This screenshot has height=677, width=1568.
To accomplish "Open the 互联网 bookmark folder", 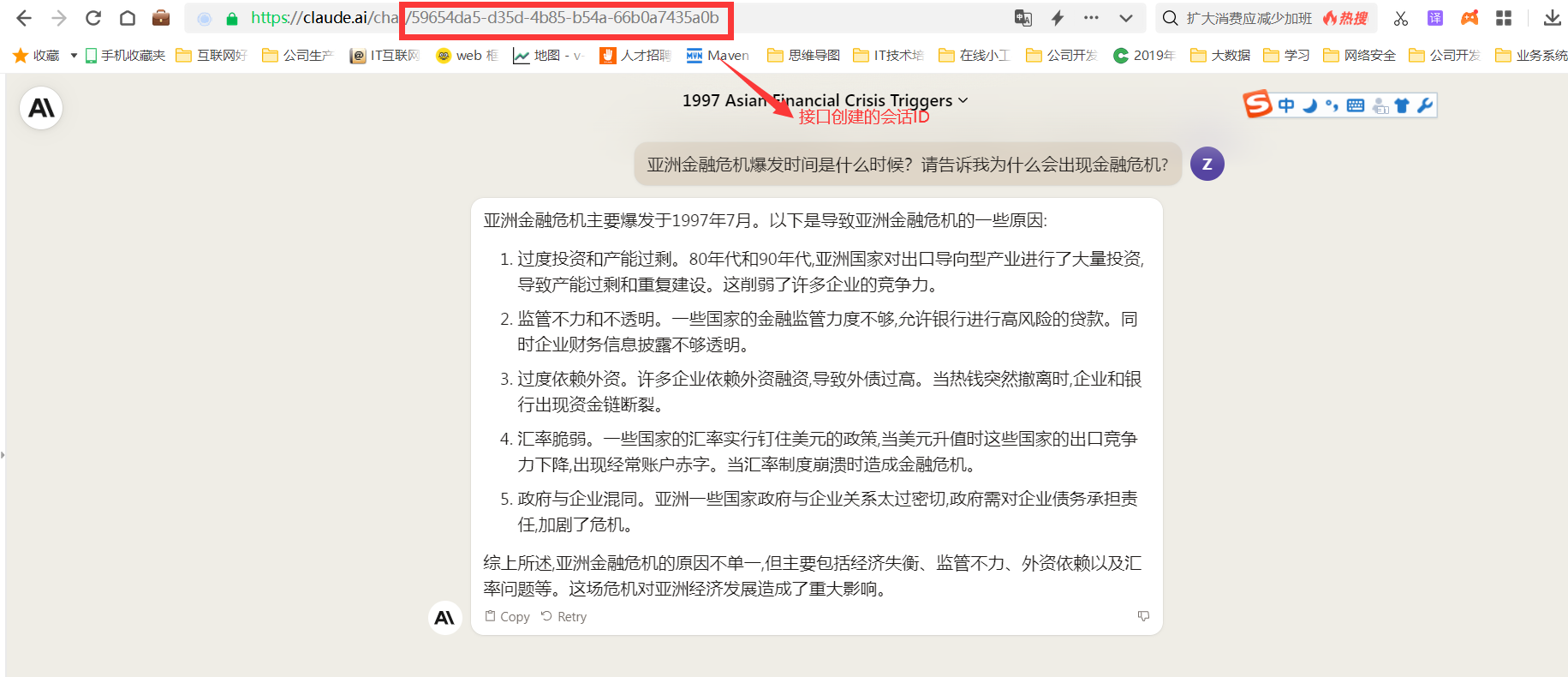I will pos(212,56).
